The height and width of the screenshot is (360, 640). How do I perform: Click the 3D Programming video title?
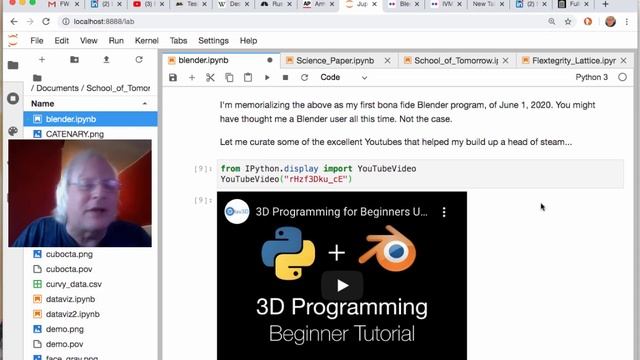click(342, 212)
